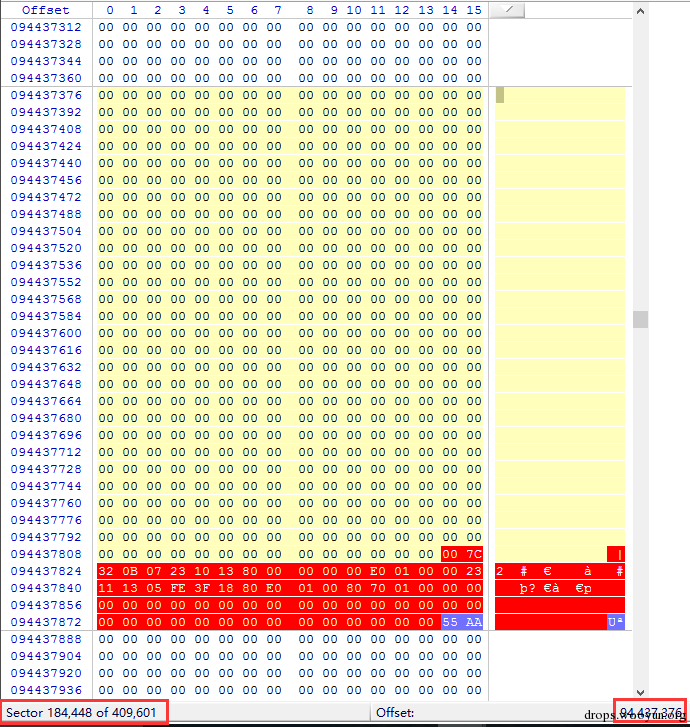Click the 94,437,376 offset value in status bar

point(651,712)
